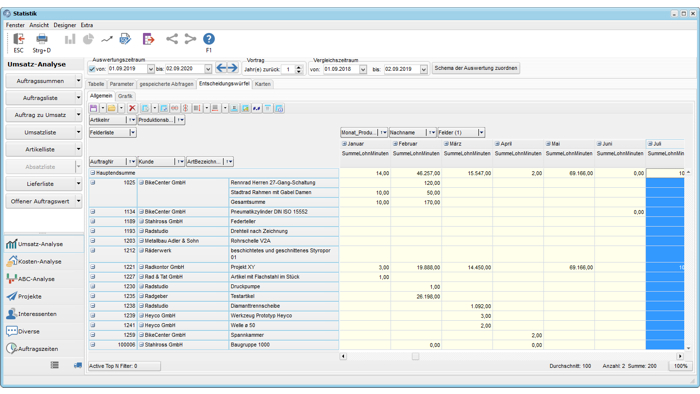700x394 pixels.
Task: Click the Active Top N Filter field
Action: pyautogui.click(x=124, y=366)
